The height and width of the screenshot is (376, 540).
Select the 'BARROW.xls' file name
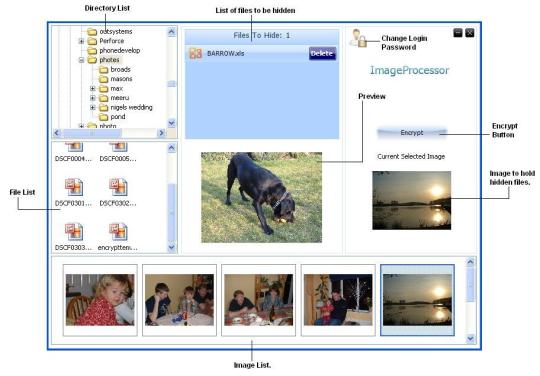[x=226, y=53]
